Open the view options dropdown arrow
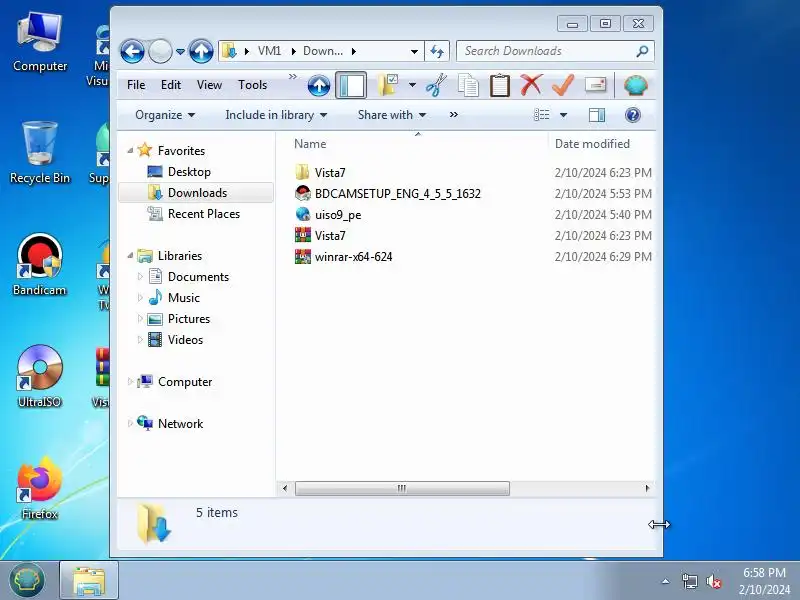 pos(563,115)
